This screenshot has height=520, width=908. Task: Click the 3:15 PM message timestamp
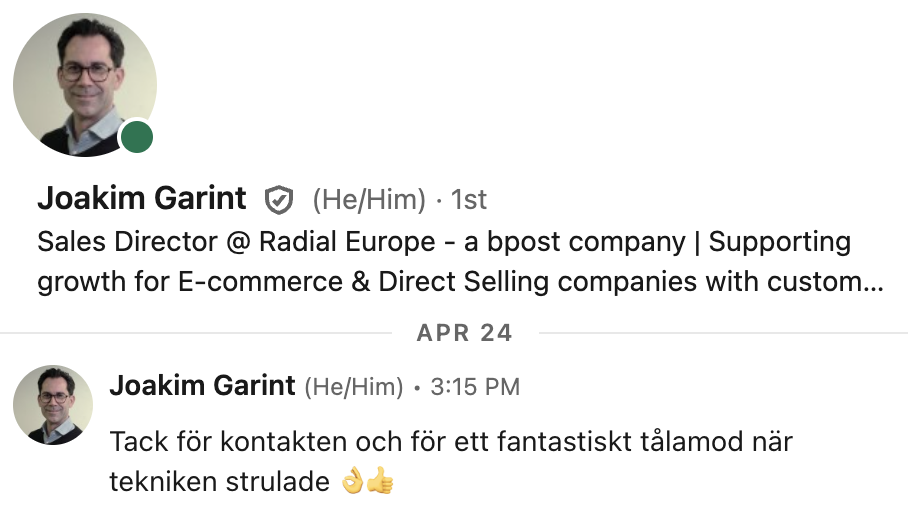(475, 387)
